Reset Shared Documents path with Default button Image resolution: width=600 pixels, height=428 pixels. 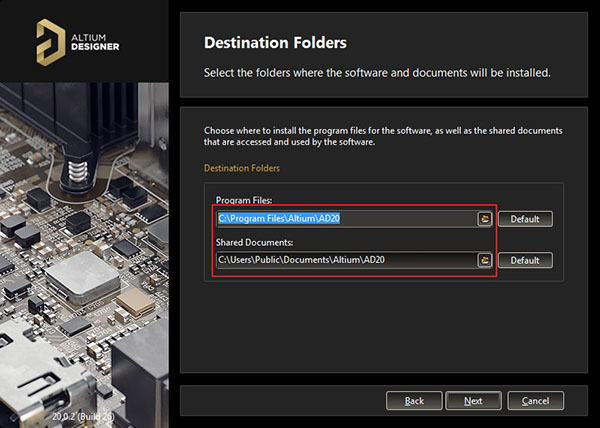[525, 260]
